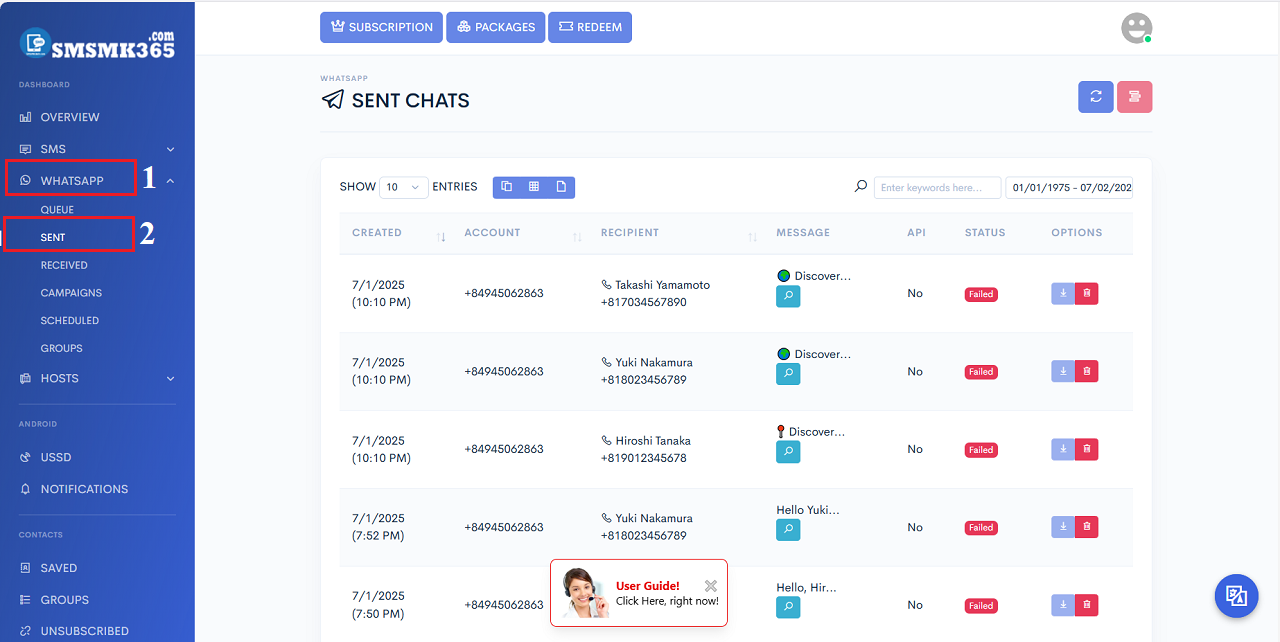Viewport: 1280px width, 642px height.
Task: Delete the Takashi Yamamoto chat
Action: point(1087,293)
